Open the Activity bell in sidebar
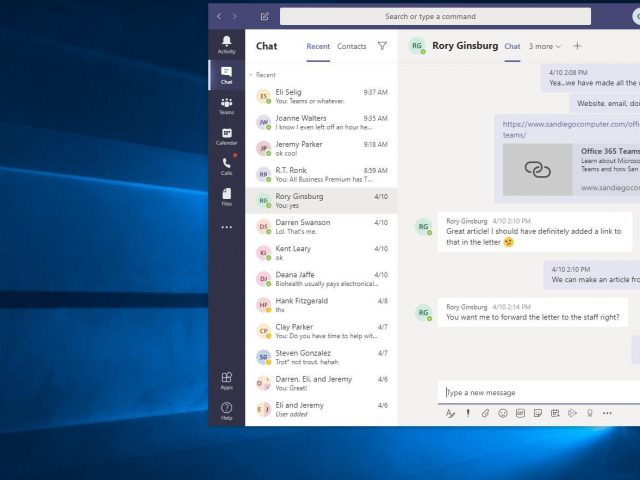 tap(227, 44)
